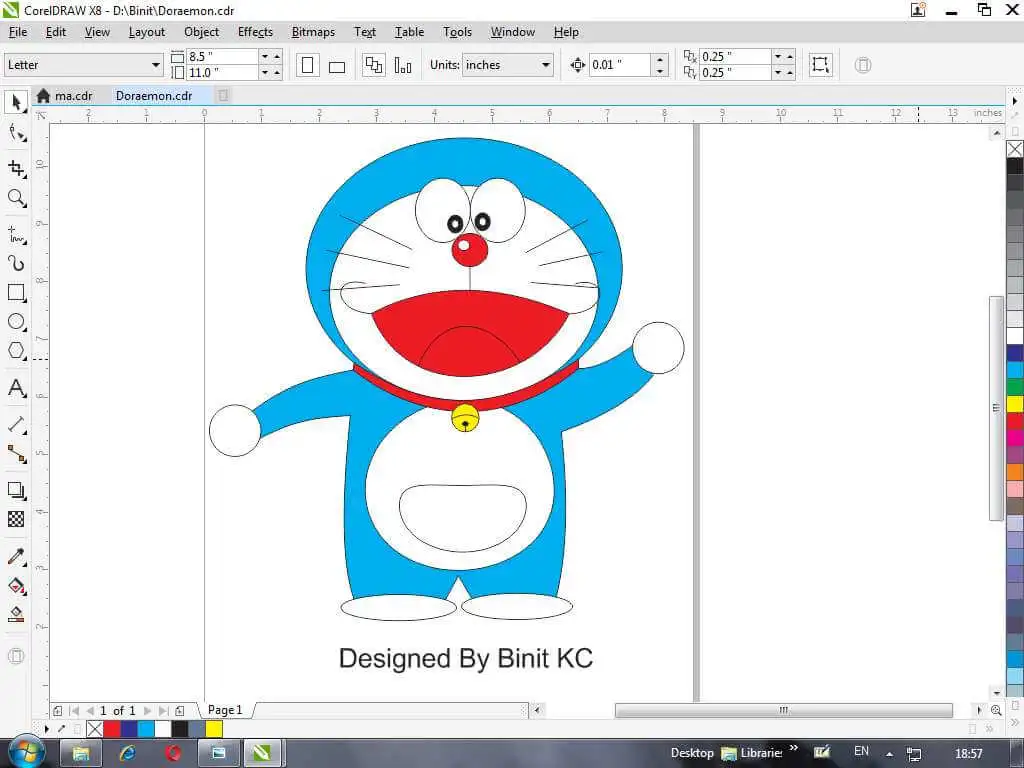
Task: Set portrait page orientation
Action: [308, 65]
